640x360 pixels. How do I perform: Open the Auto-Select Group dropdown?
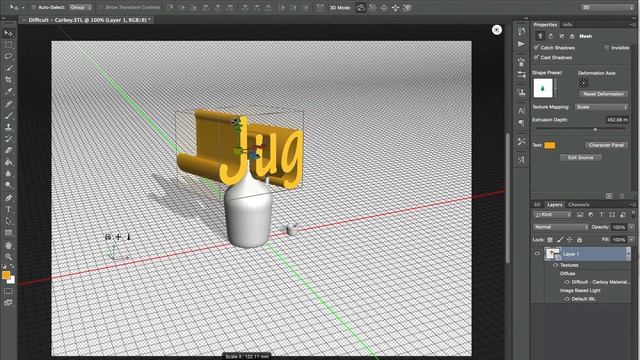click(80, 7)
